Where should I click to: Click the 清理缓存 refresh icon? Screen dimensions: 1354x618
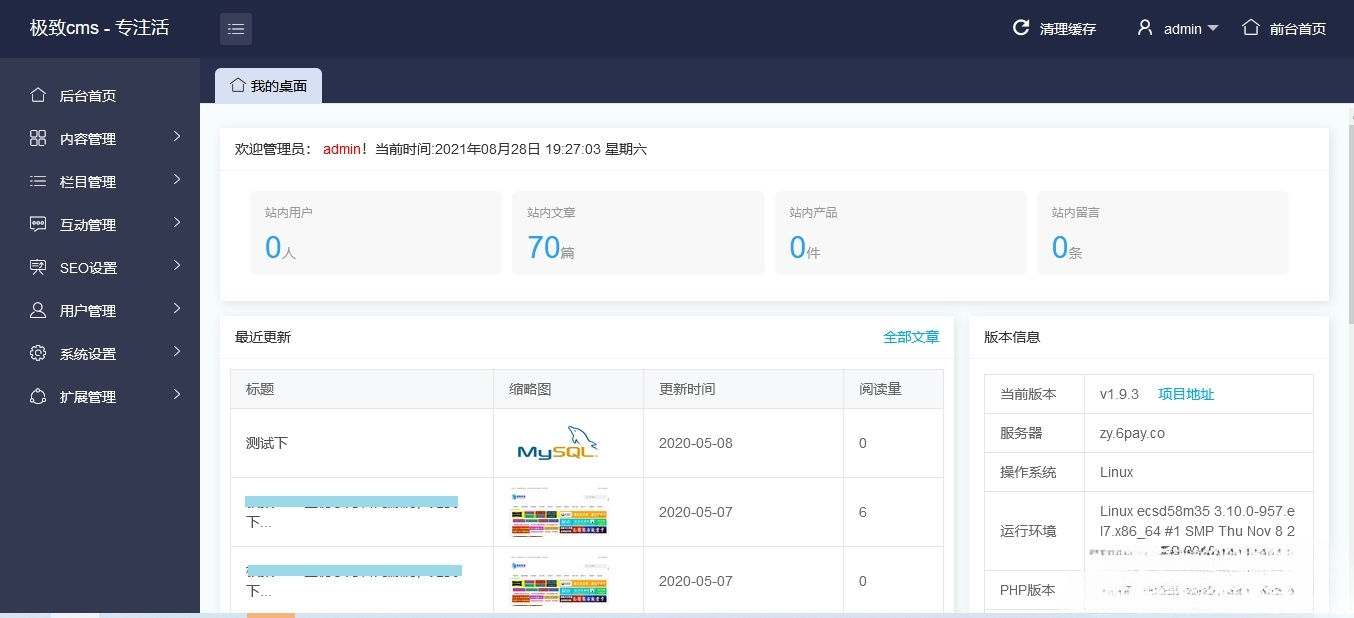1020,28
